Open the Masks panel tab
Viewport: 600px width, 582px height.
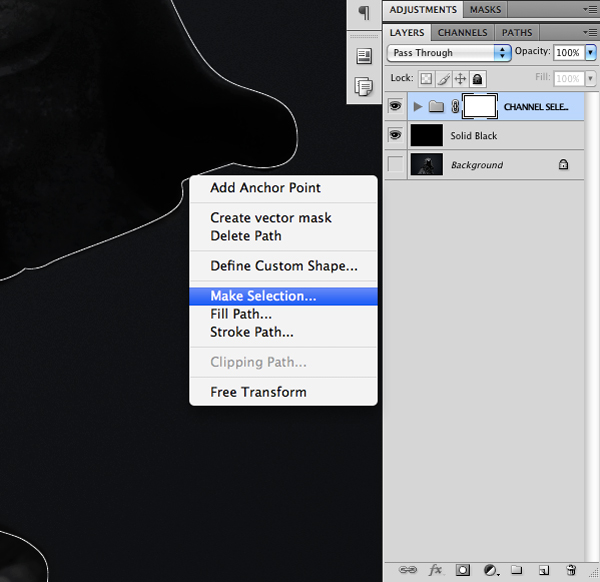pos(486,9)
